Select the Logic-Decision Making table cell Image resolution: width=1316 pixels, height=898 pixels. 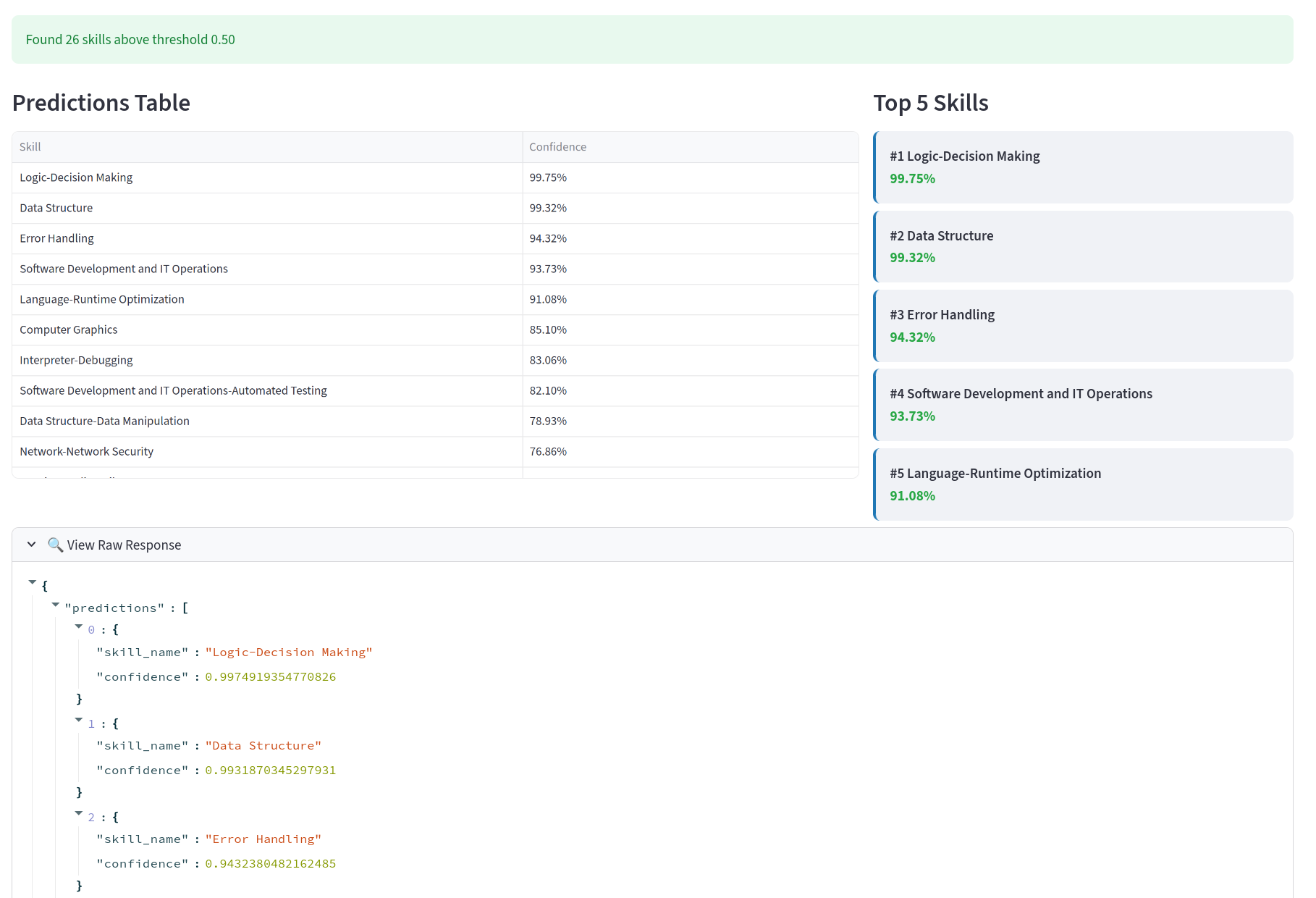(76, 177)
